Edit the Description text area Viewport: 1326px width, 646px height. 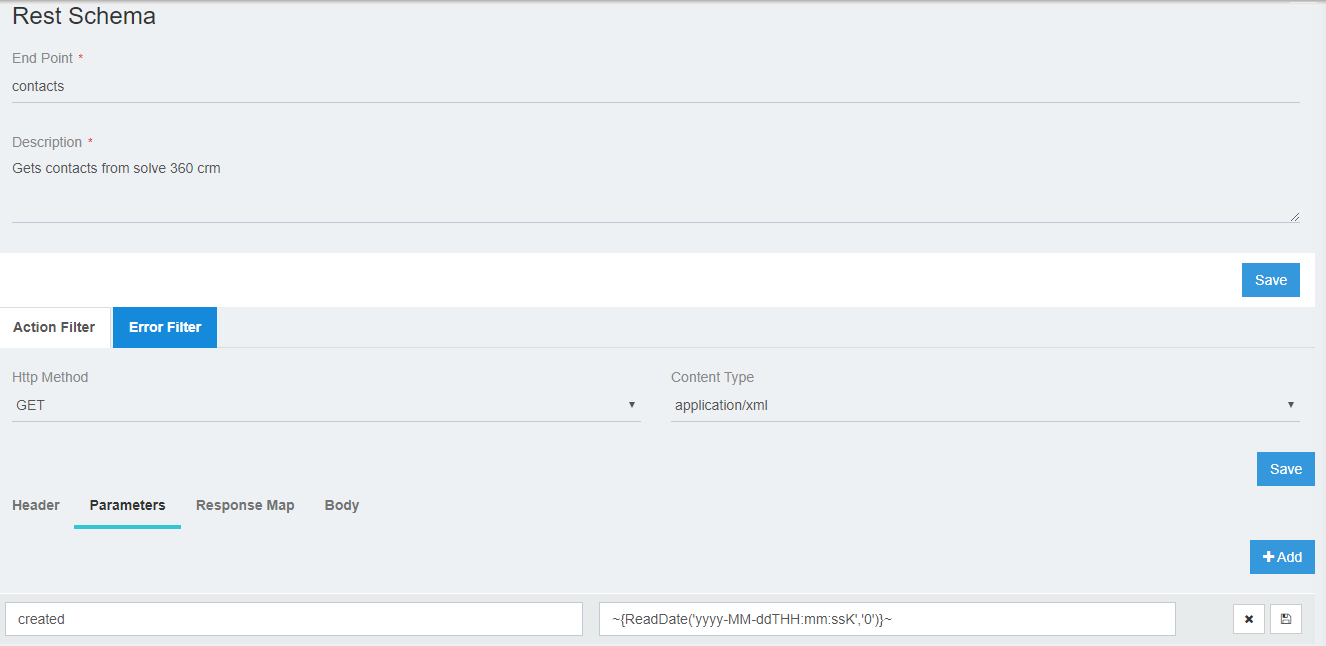tap(656, 189)
